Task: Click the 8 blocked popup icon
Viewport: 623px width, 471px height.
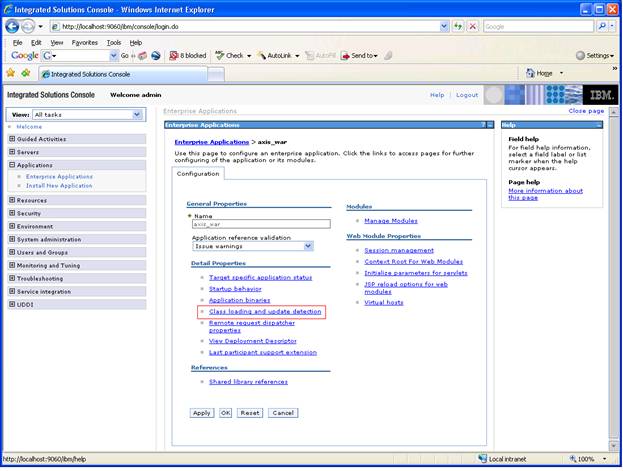Action: click(188, 56)
